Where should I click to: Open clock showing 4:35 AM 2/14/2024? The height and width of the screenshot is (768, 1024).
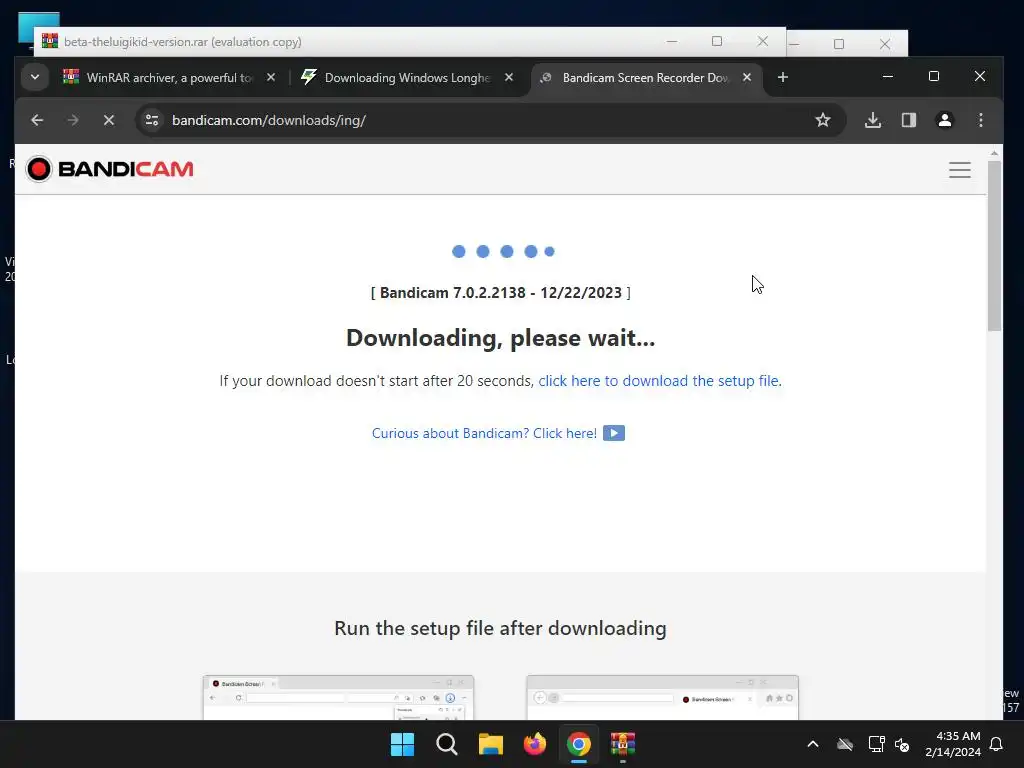(953, 744)
